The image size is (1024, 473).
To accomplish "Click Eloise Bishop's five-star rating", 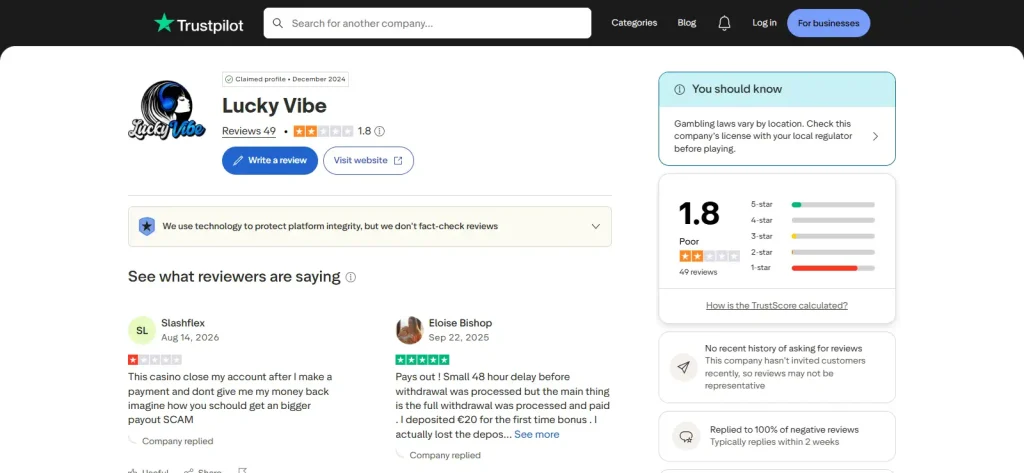I will tap(423, 359).
